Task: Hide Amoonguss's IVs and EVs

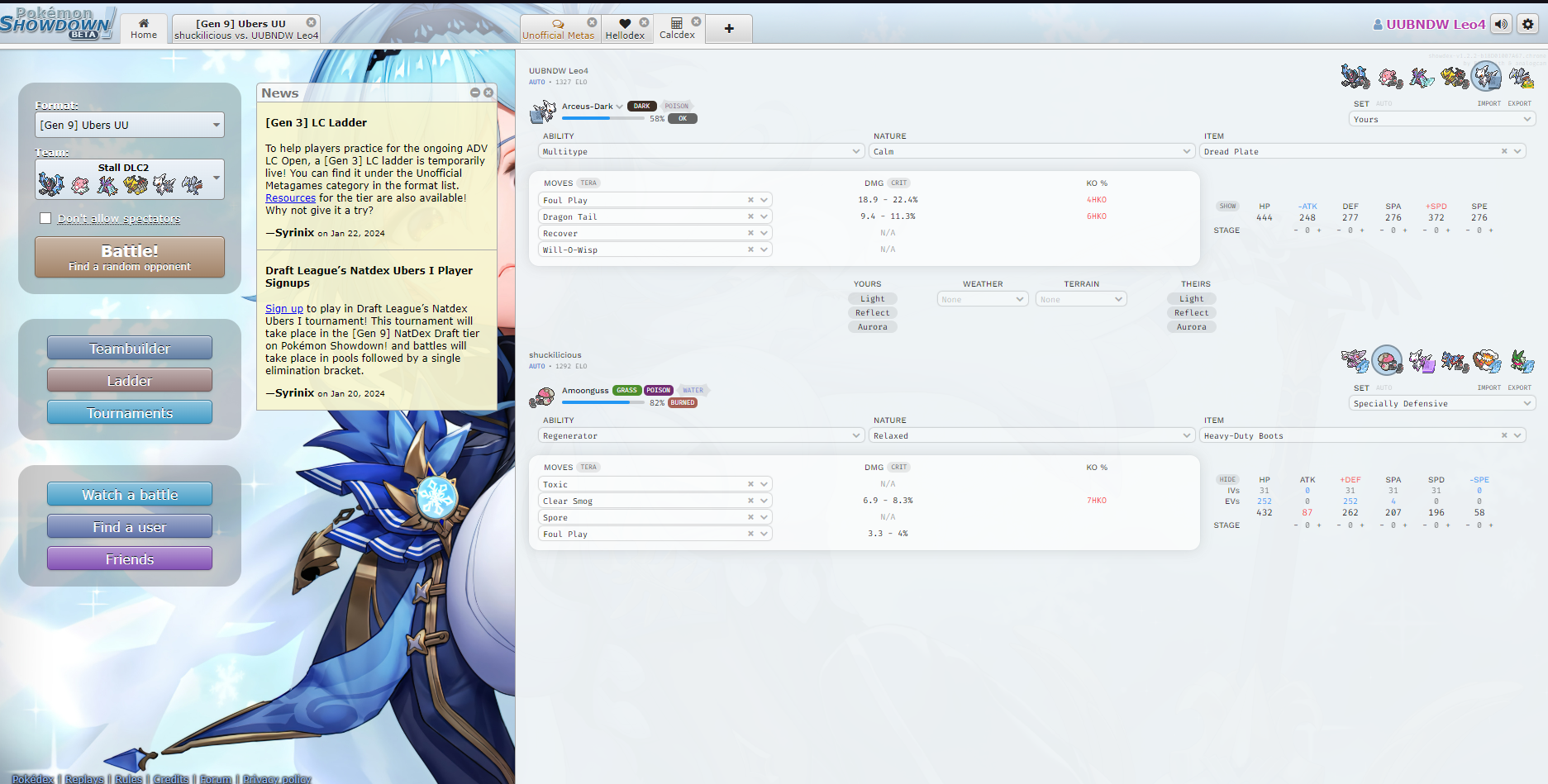Action: pyautogui.click(x=1228, y=479)
